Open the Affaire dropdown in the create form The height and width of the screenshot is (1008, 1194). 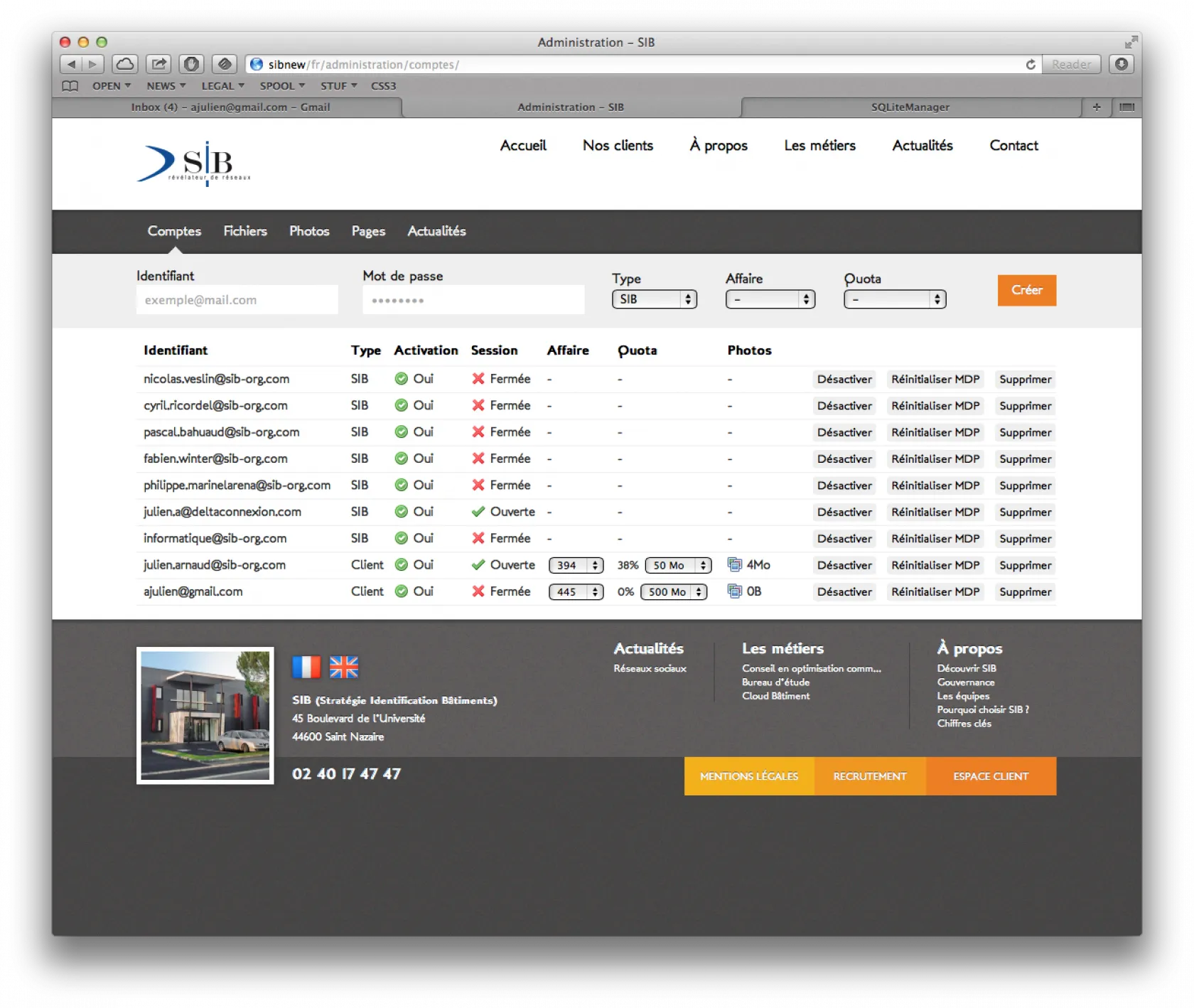(770, 299)
